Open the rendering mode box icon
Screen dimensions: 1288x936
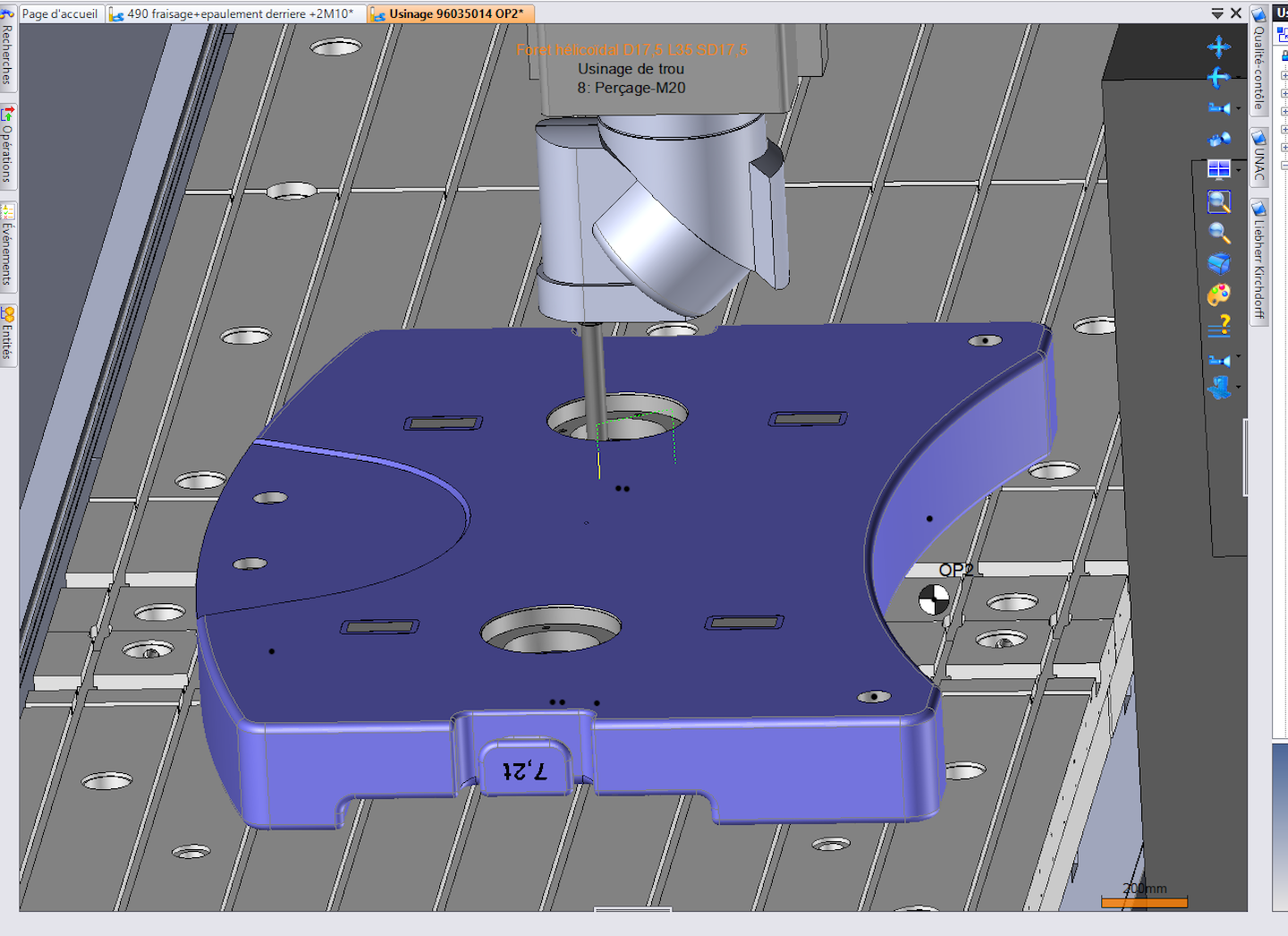pos(1219,262)
